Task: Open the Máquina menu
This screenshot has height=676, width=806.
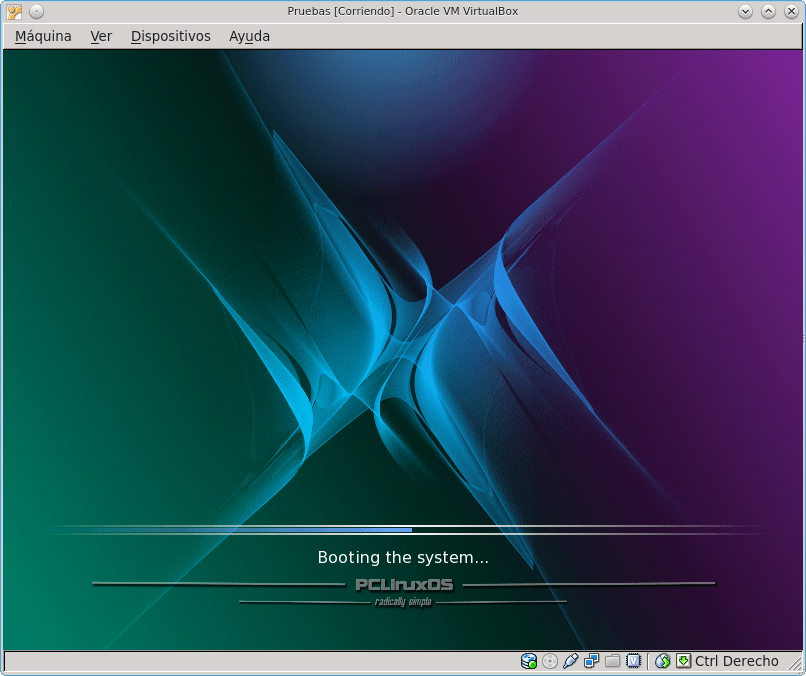Action: point(43,36)
